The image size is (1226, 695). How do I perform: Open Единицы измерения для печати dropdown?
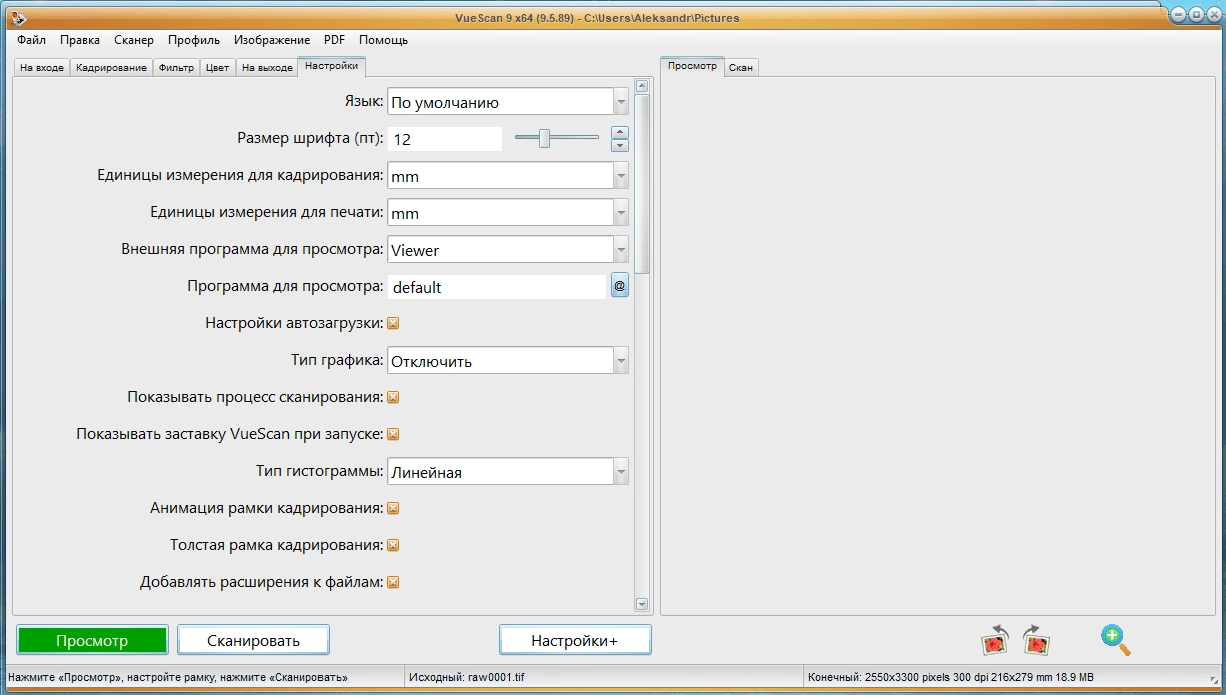coord(508,213)
